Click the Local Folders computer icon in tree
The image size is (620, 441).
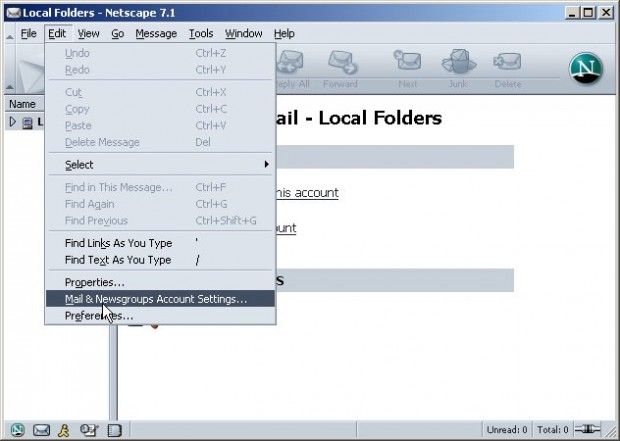[x=27, y=123]
